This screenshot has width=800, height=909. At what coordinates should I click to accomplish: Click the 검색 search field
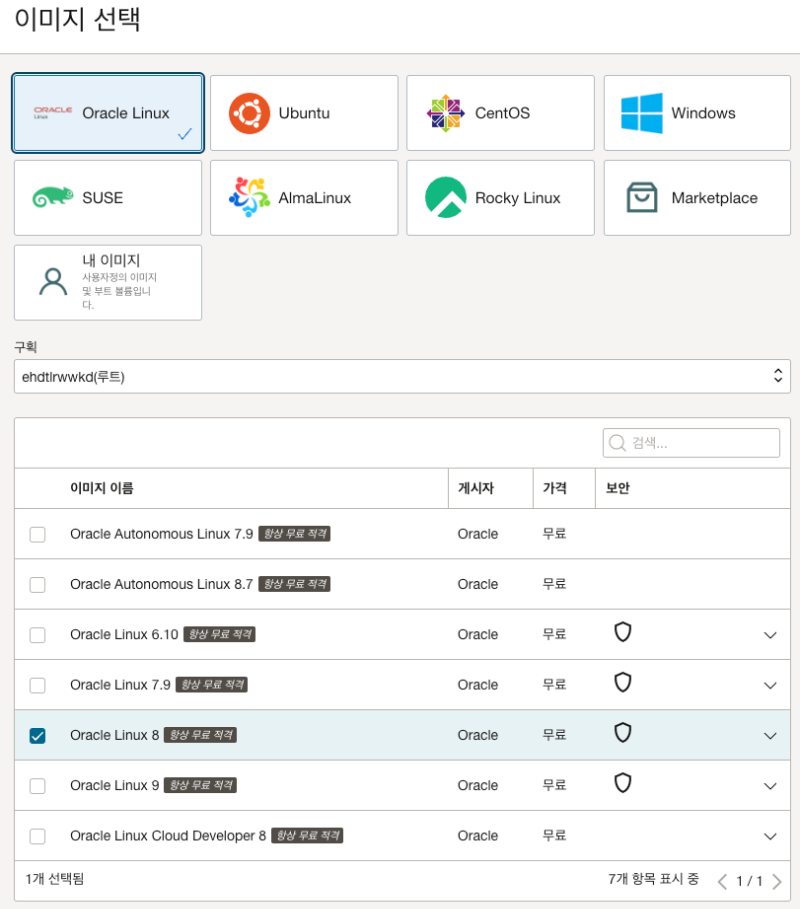click(x=691, y=443)
